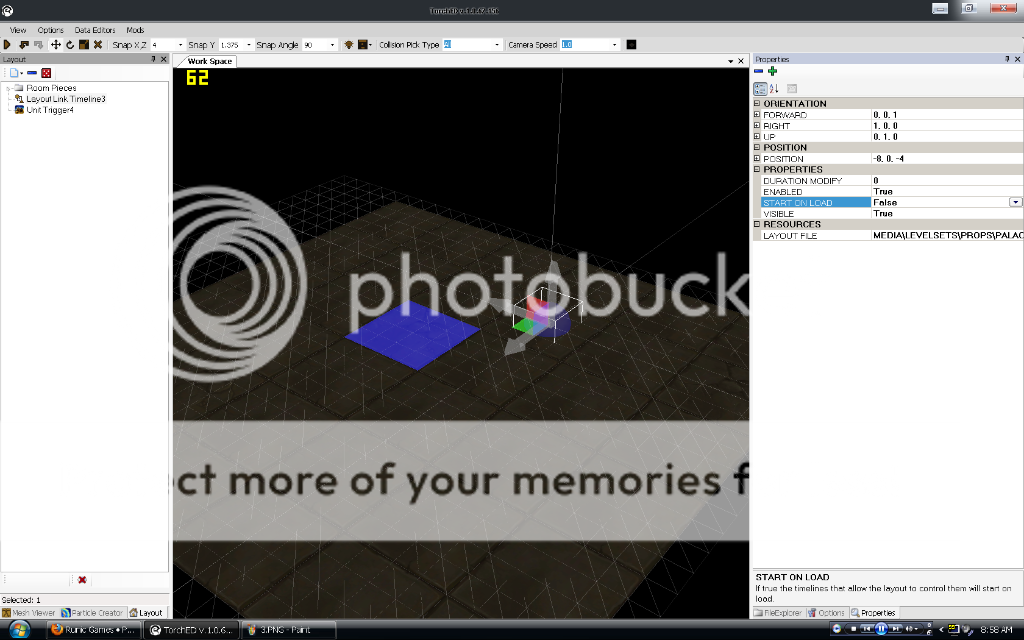This screenshot has height=640, width=1024.
Task: Sort properties alphabetically
Action: [x=774, y=89]
